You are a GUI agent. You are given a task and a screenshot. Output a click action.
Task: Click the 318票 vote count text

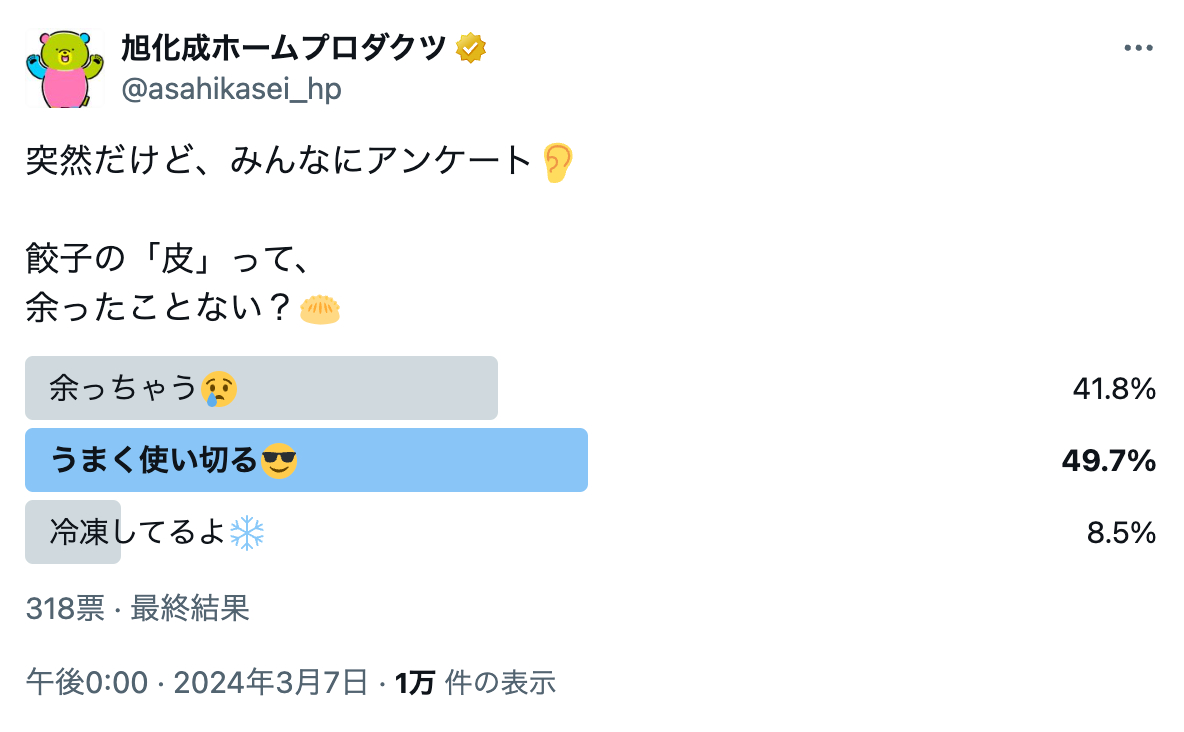point(65,607)
